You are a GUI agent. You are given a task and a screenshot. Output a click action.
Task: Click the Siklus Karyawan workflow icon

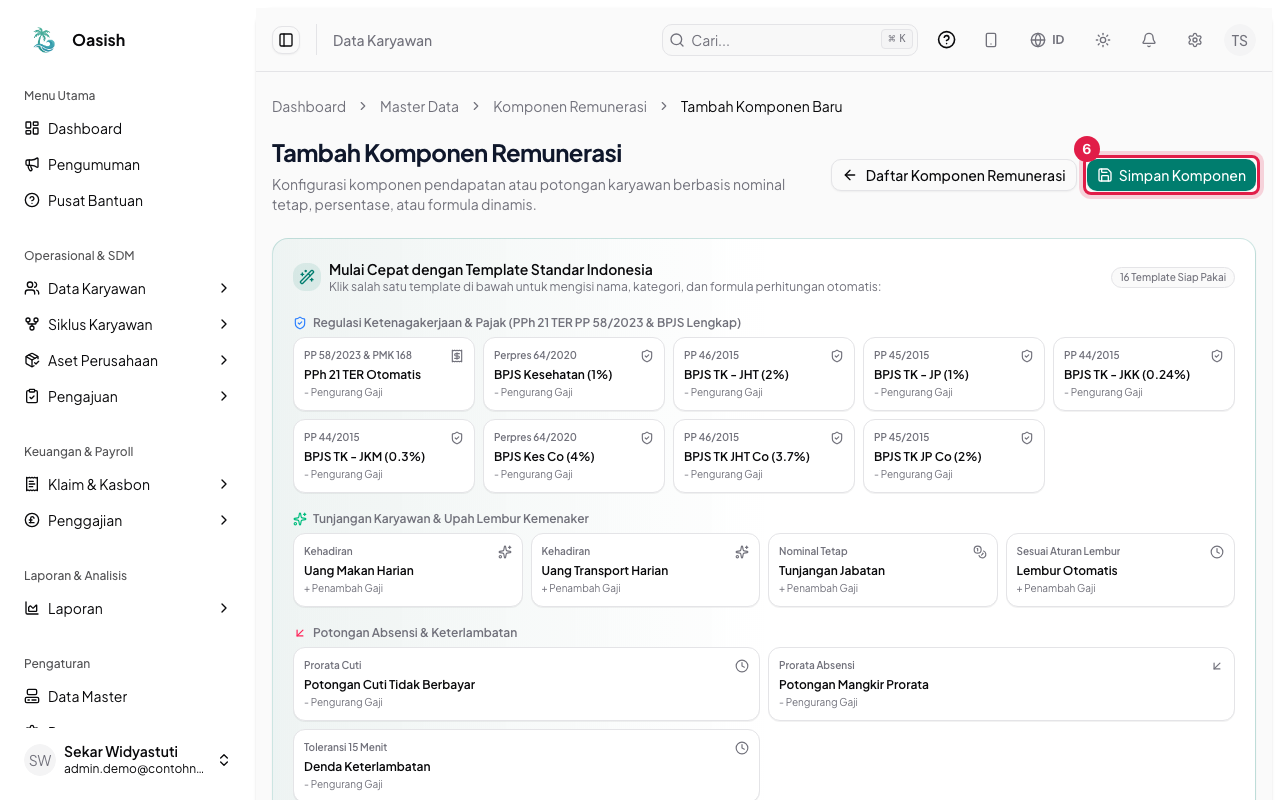[32, 324]
